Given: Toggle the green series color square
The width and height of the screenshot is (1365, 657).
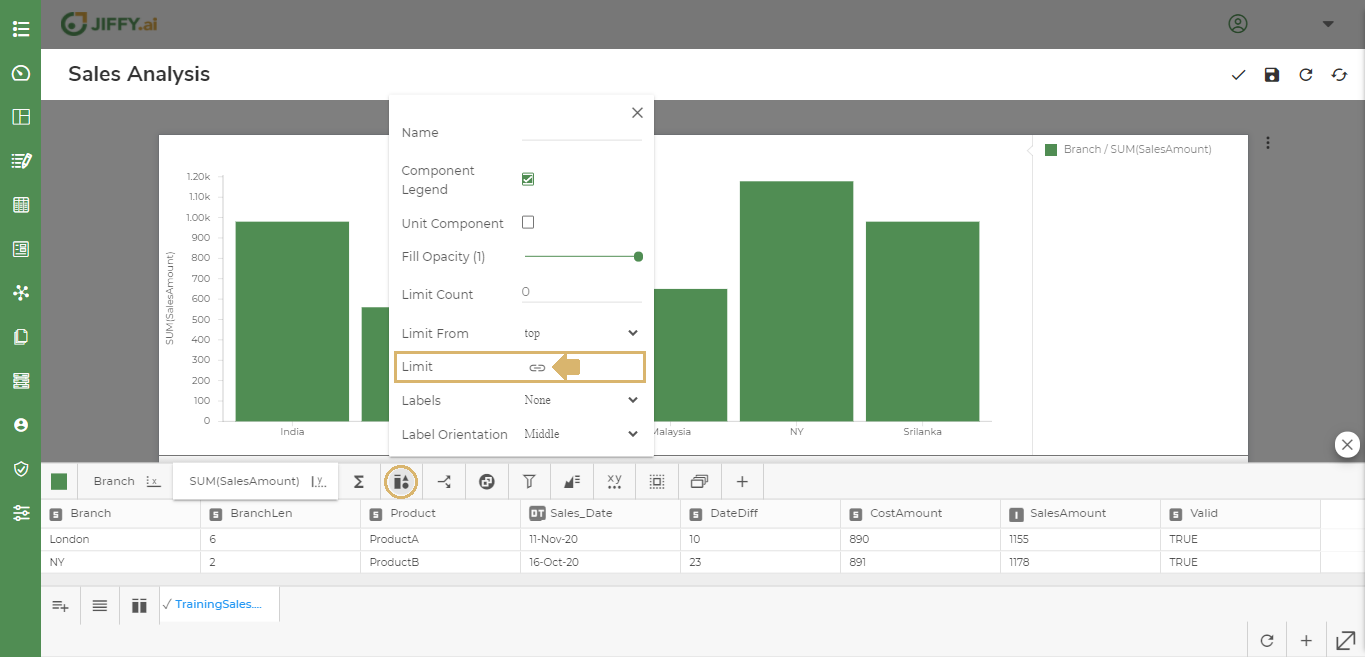Looking at the screenshot, I should (59, 481).
